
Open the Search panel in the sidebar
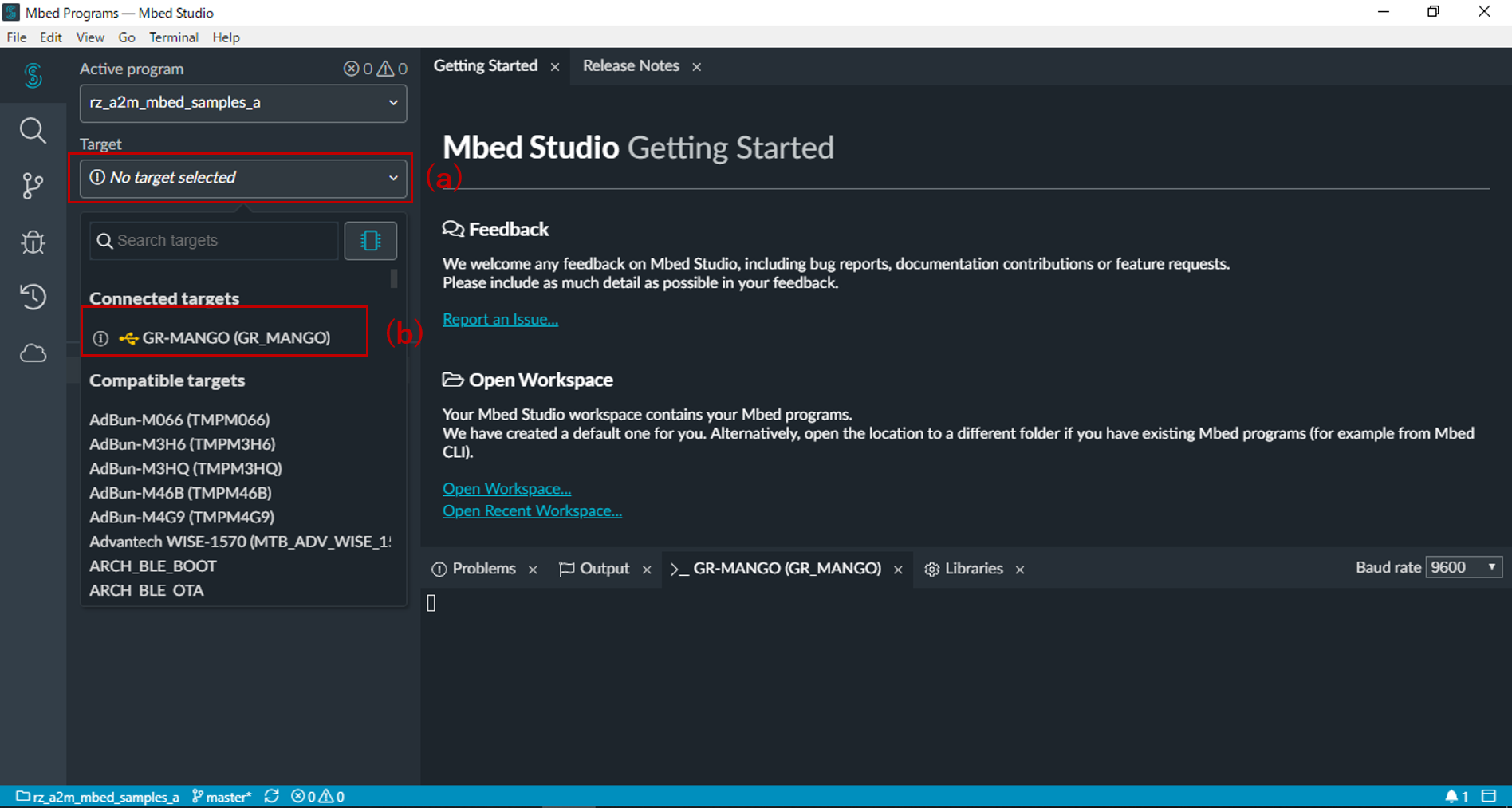[33, 131]
